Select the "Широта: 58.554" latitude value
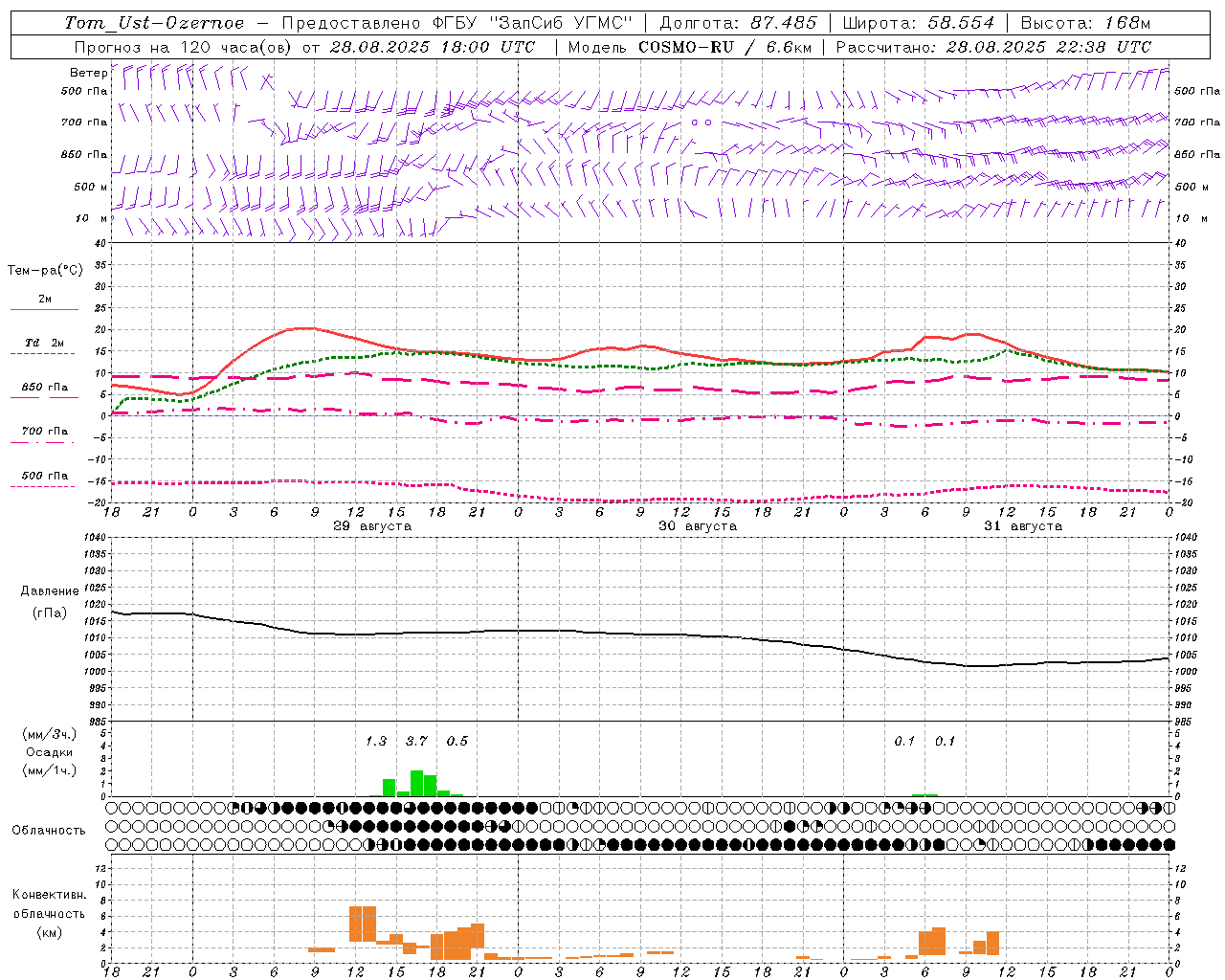The width and height of the screenshot is (1225, 980). 917,23
